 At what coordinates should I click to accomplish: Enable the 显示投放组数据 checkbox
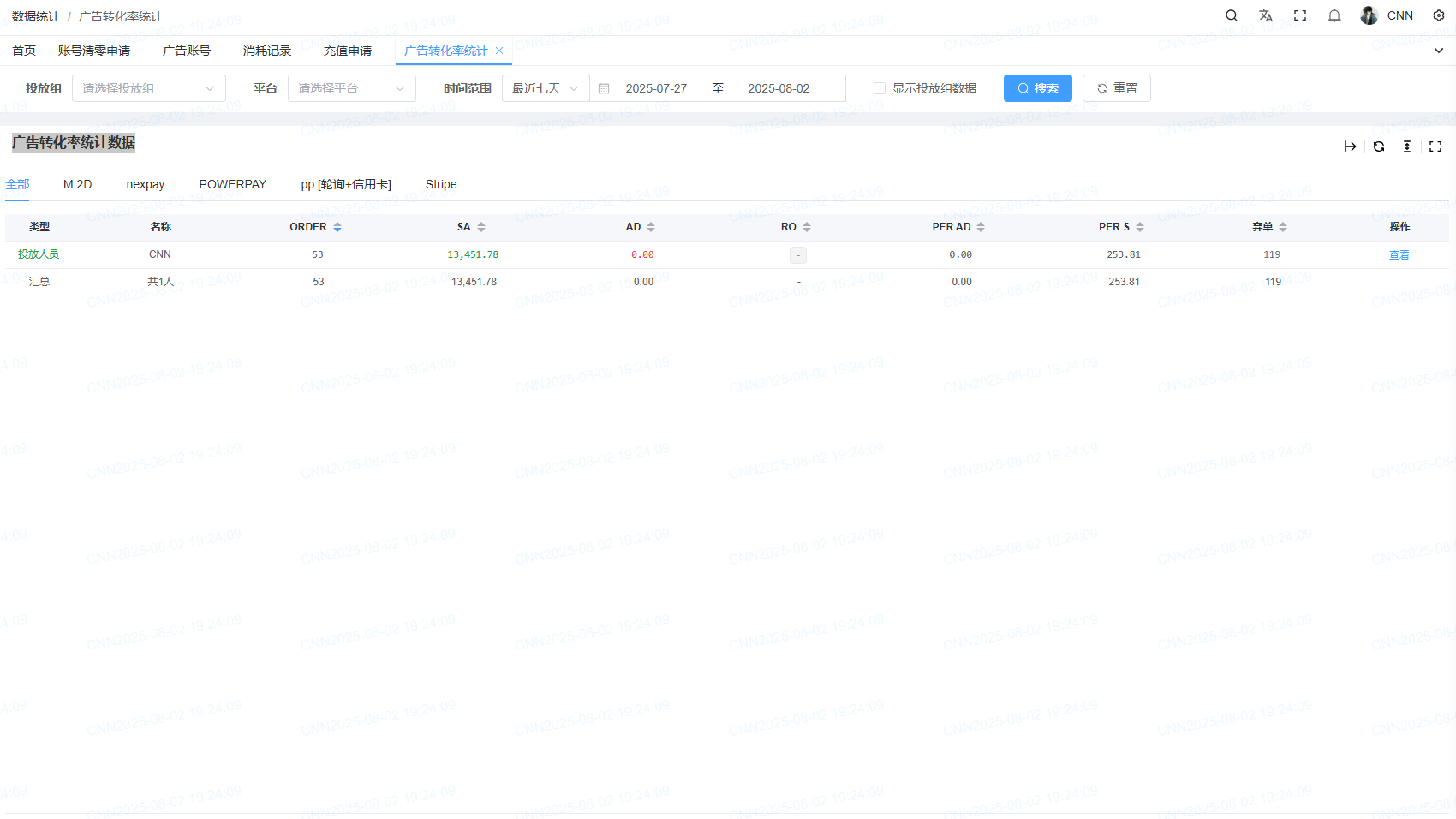pyautogui.click(x=880, y=88)
